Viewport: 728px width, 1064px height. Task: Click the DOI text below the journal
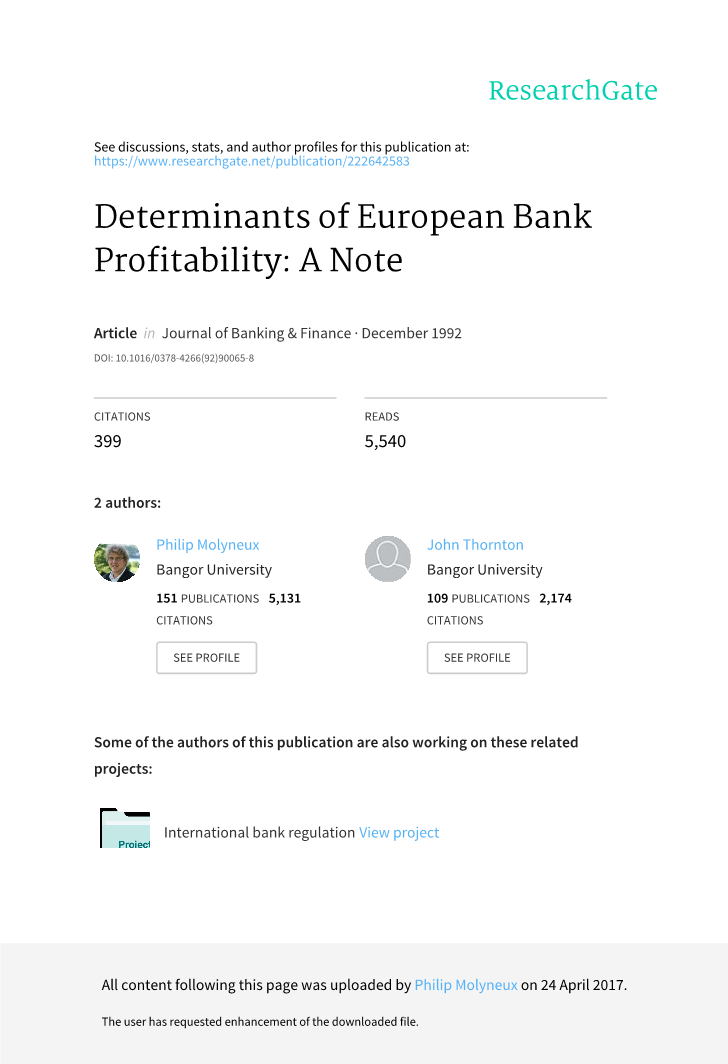(x=174, y=358)
